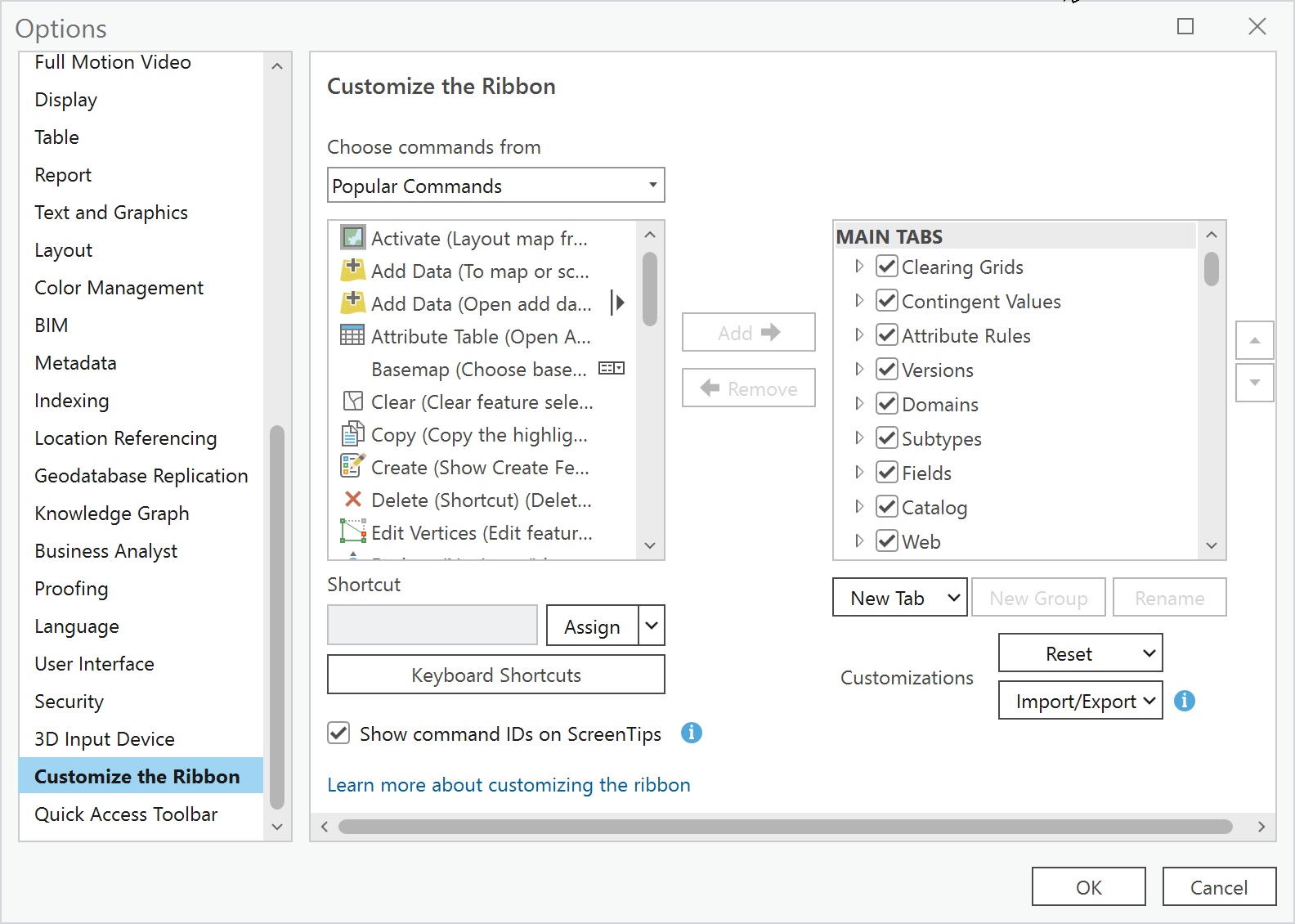
Task: Select the Attribute Table command icon
Action: 352,336
